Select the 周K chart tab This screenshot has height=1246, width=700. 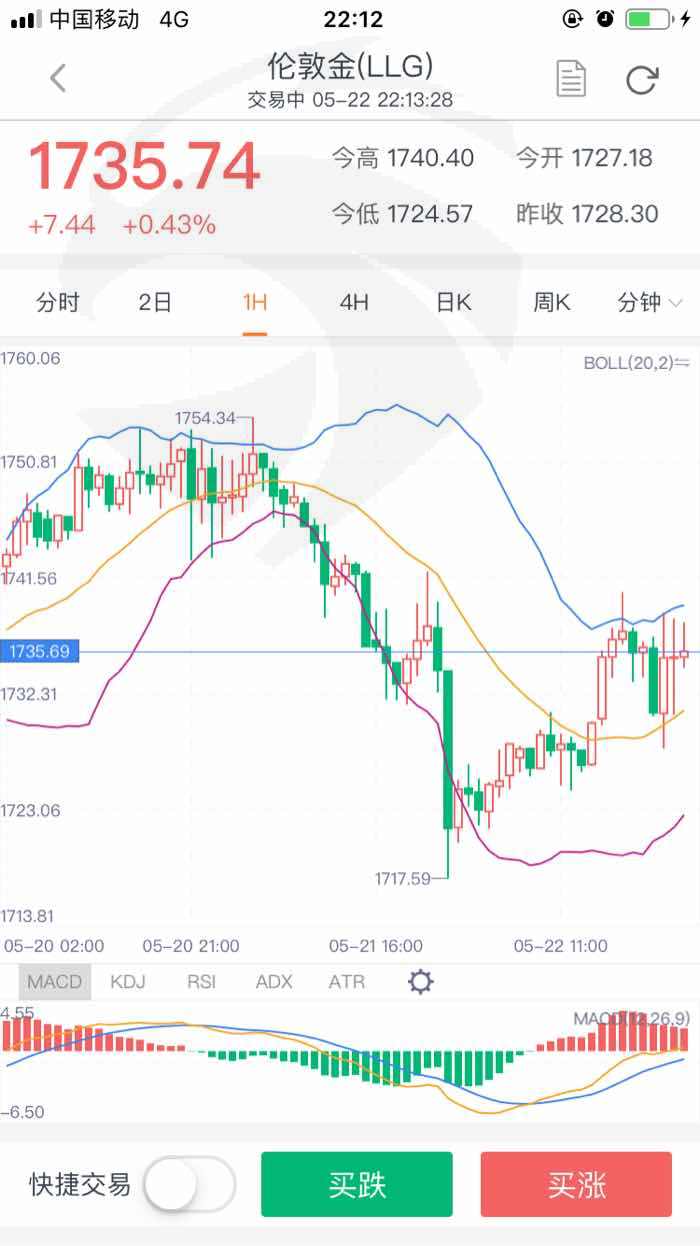click(551, 303)
